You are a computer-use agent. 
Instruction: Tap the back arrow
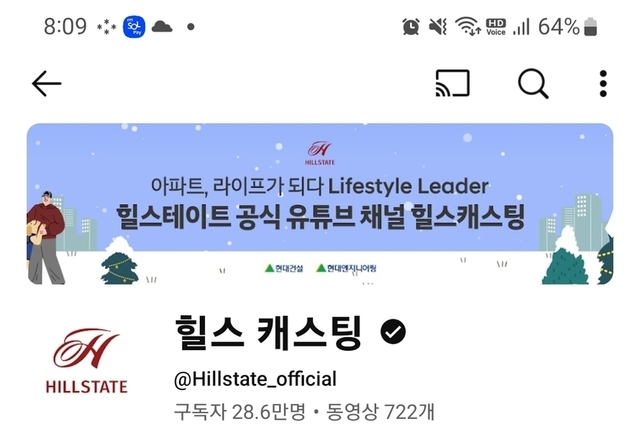pyautogui.click(x=47, y=84)
